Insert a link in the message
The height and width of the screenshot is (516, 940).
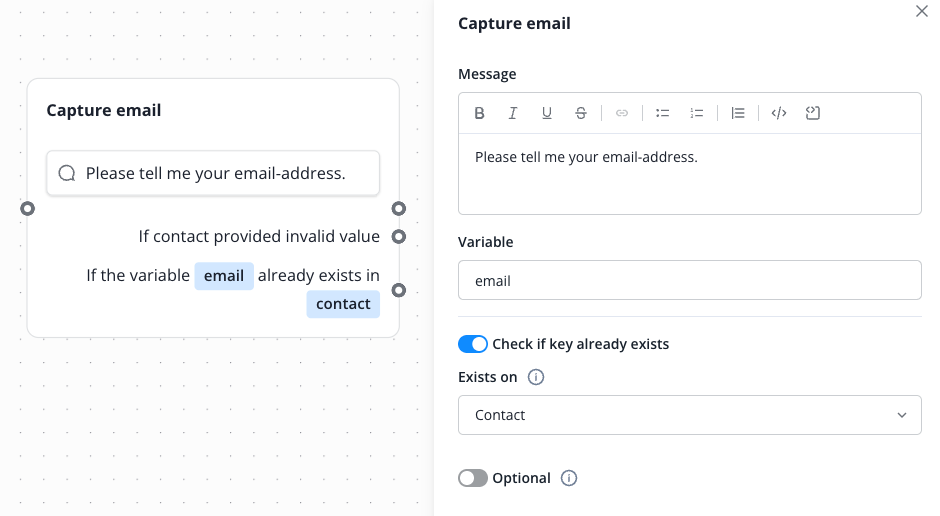[x=622, y=113]
